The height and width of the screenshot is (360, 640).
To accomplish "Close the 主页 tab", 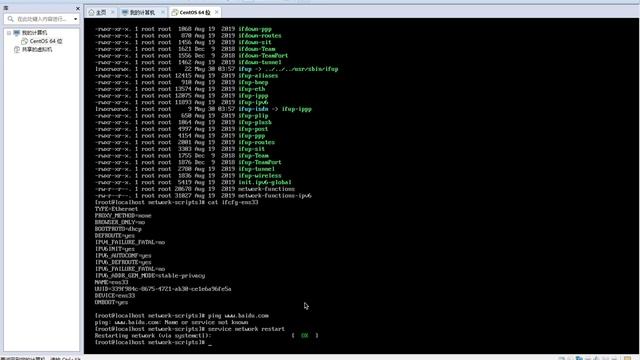I will [113, 12].
